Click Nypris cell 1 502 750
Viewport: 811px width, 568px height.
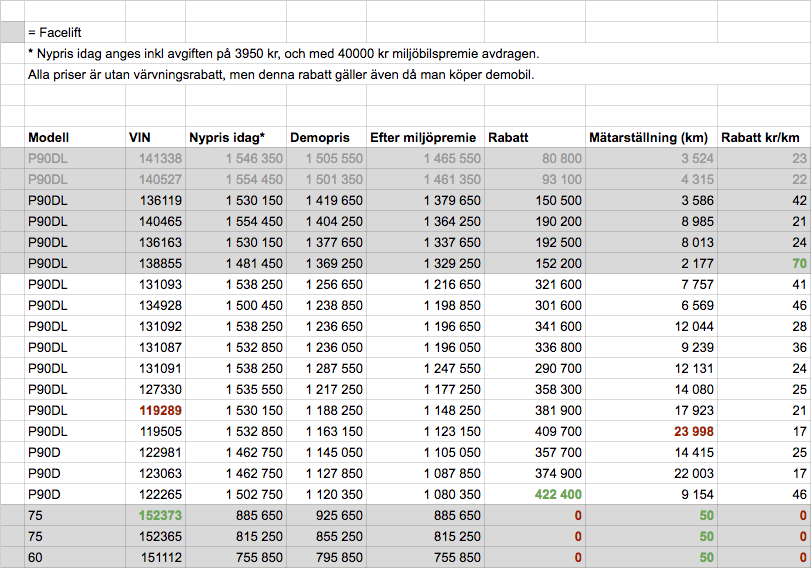coord(236,495)
